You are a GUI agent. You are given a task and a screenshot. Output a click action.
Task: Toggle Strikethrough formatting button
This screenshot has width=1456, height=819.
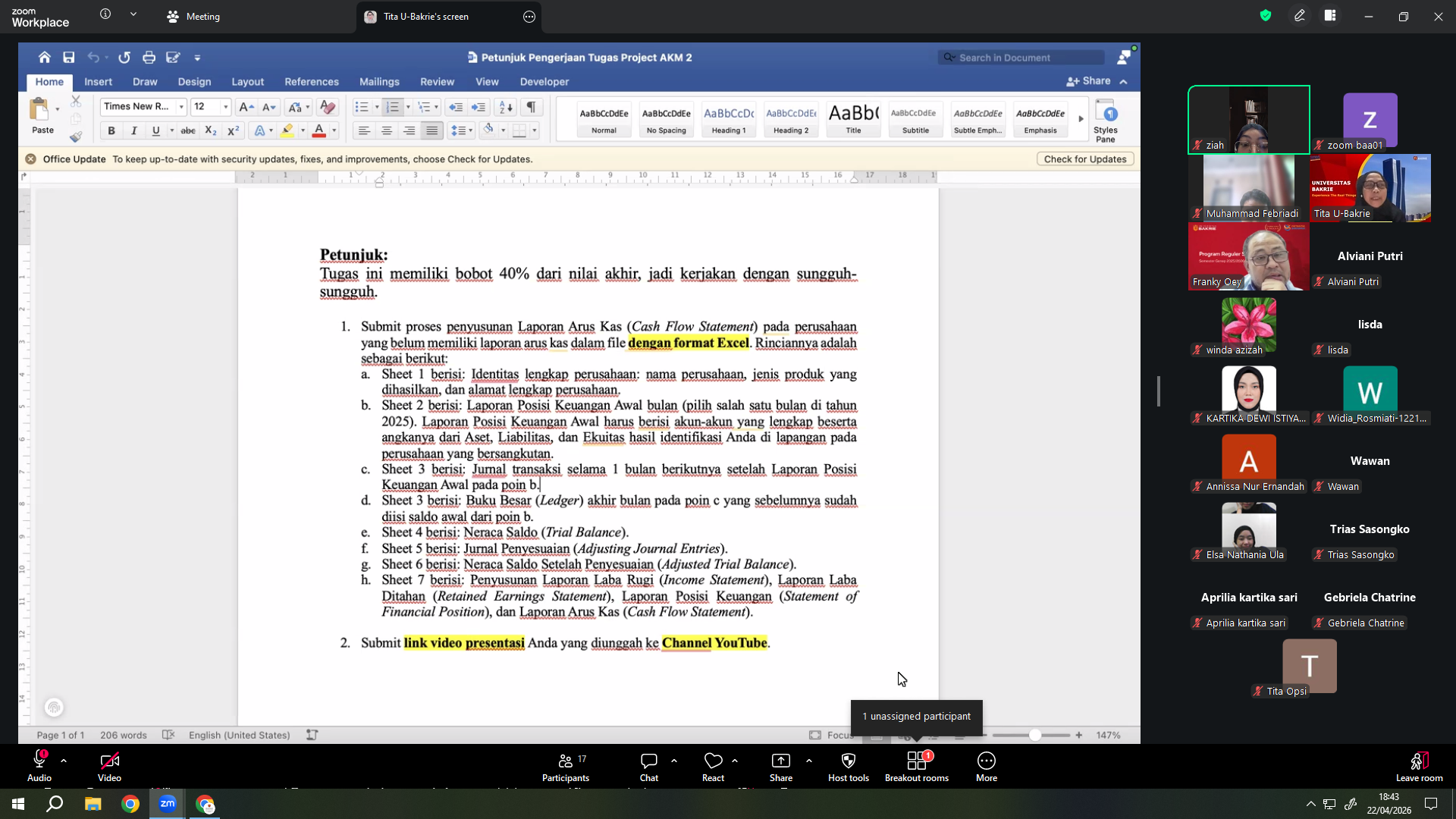click(x=188, y=131)
